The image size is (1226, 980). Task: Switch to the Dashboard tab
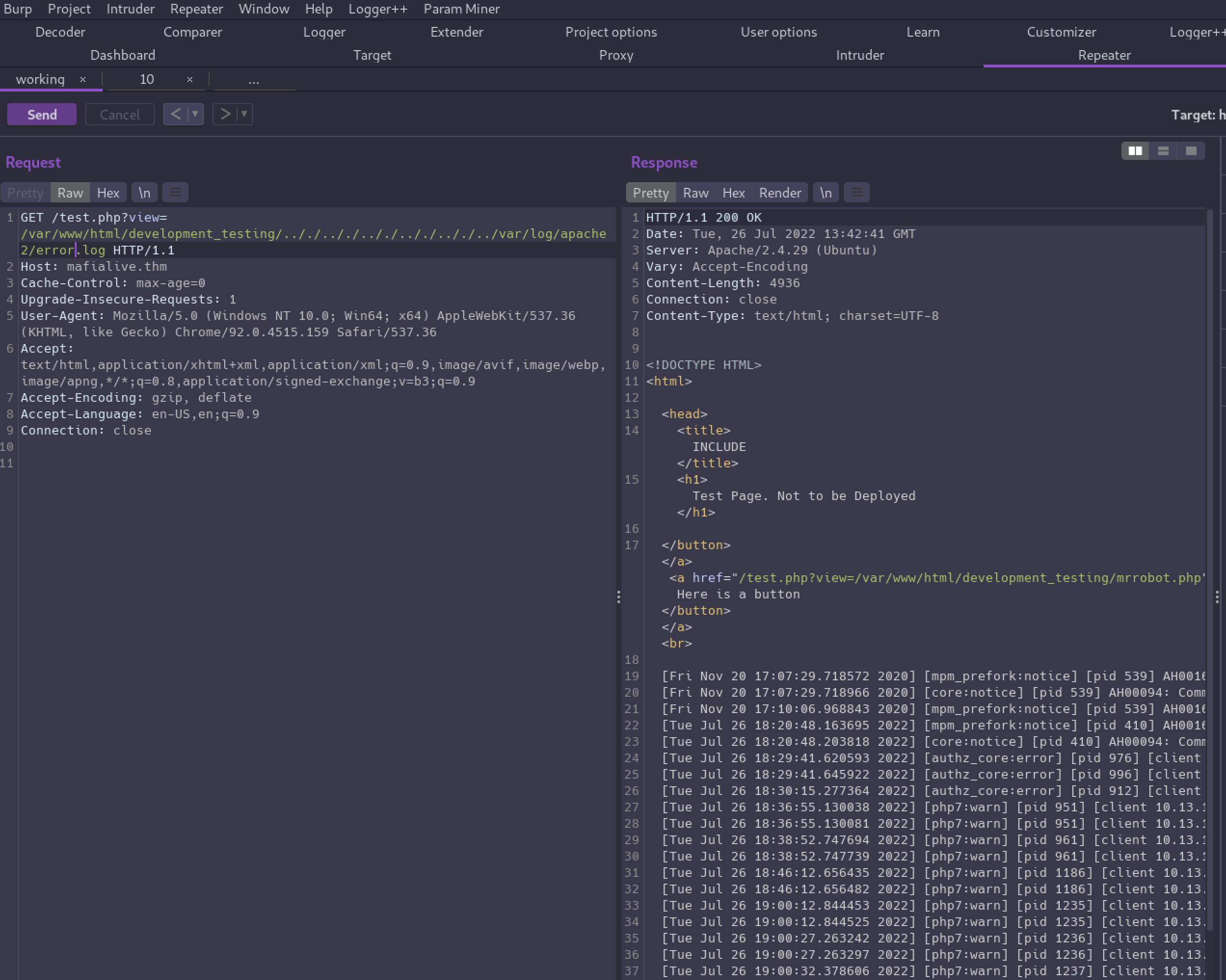123,55
